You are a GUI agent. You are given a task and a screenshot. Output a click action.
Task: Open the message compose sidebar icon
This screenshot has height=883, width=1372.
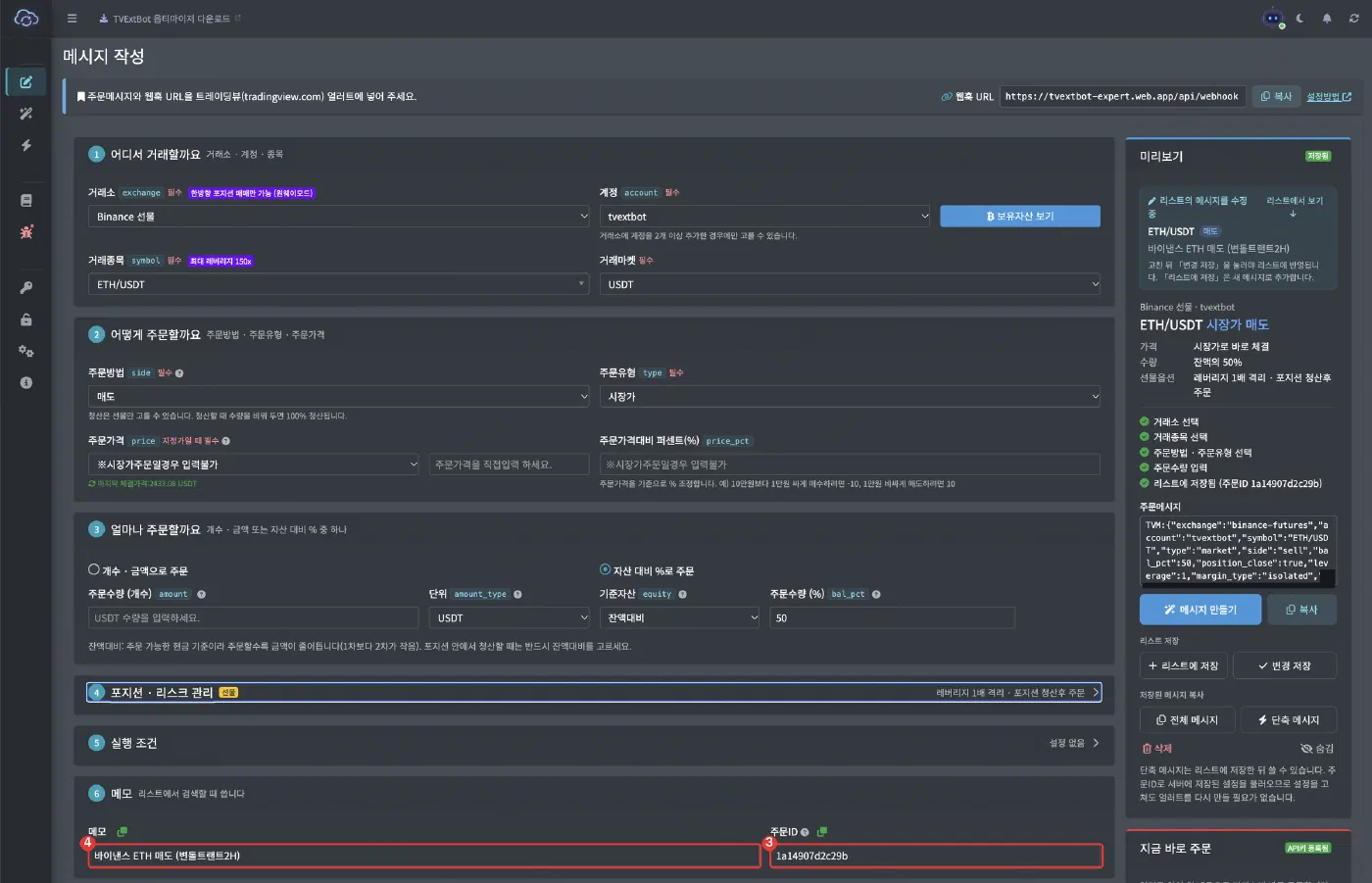point(26,82)
